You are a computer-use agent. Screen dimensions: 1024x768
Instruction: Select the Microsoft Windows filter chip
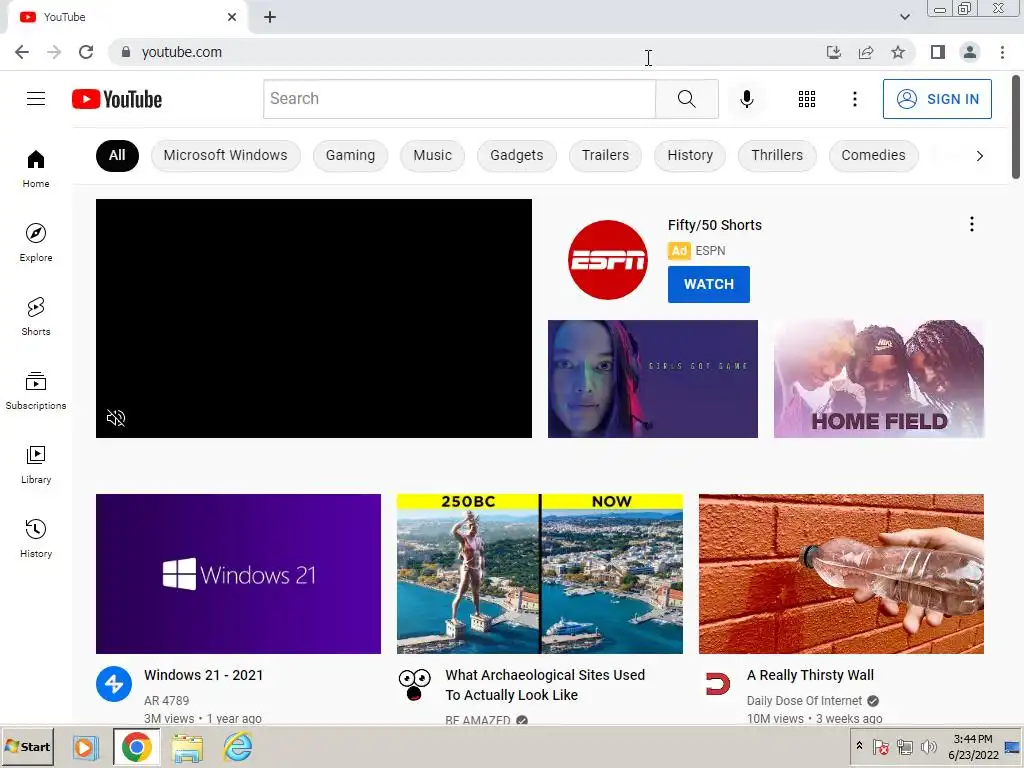pos(225,155)
